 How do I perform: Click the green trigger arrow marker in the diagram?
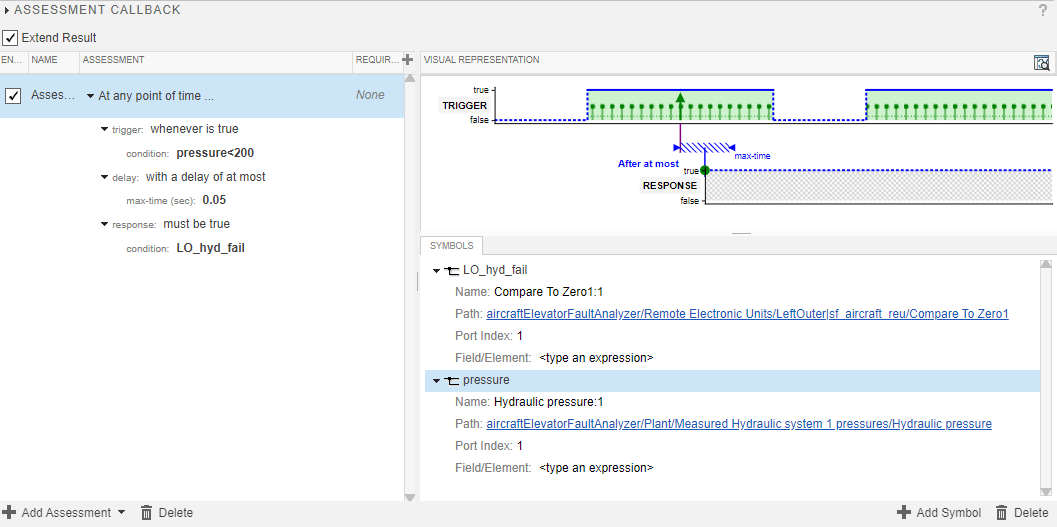click(x=680, y=100)
